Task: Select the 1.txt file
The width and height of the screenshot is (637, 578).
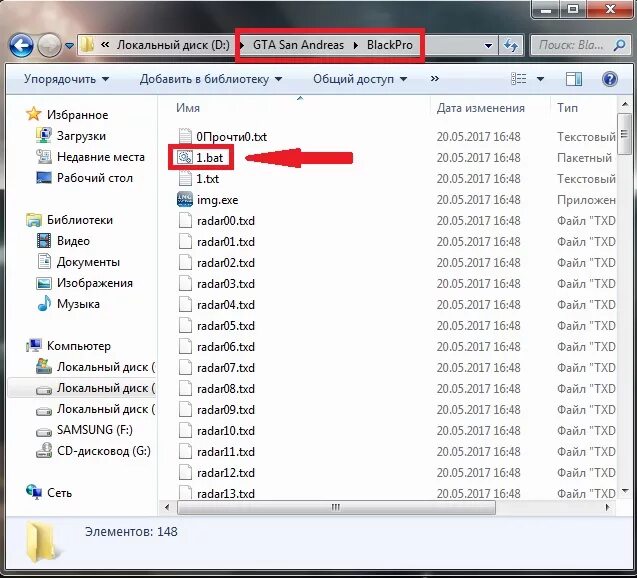Action: [x=208, y=179]
